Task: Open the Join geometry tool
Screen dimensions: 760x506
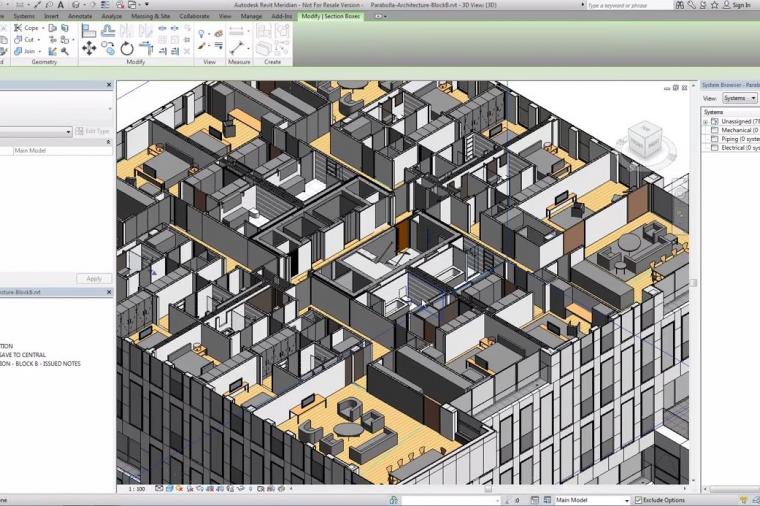Action: pos(30,50)
